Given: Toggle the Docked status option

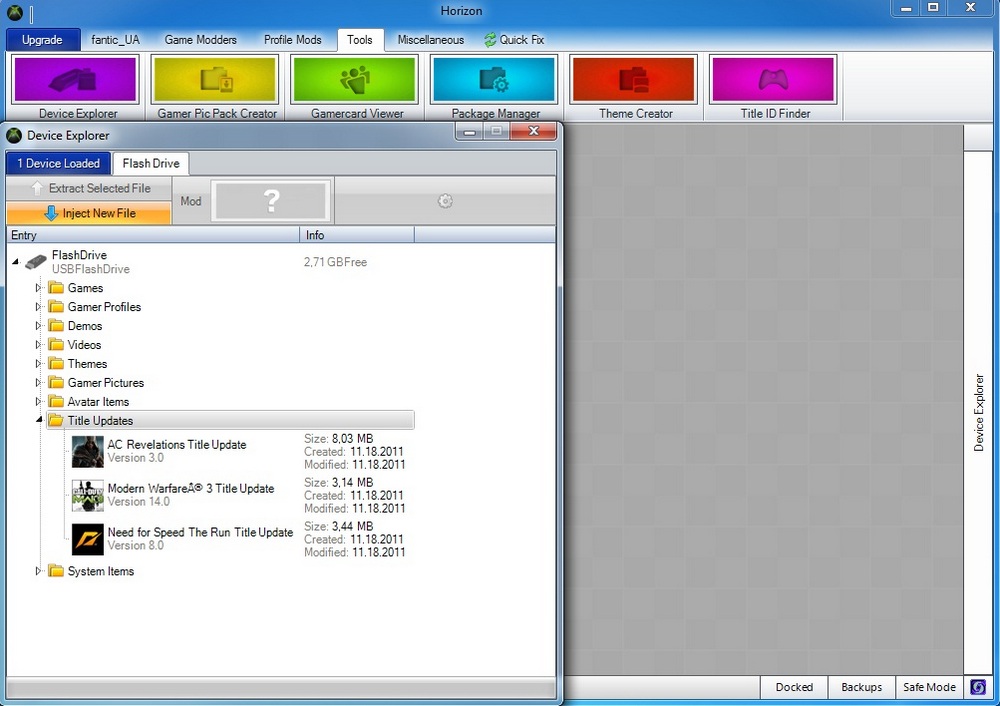Looking at the screenshot, I should pyautogui.click(x=794, y=687).
